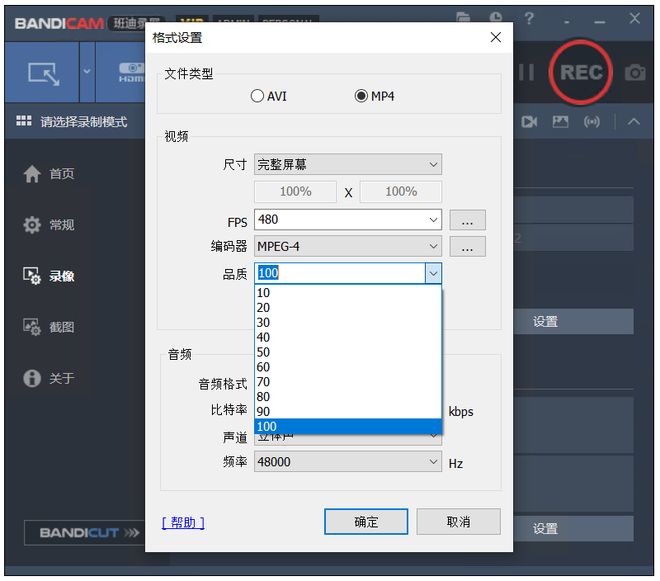Choose quality 30 from list

348,322
